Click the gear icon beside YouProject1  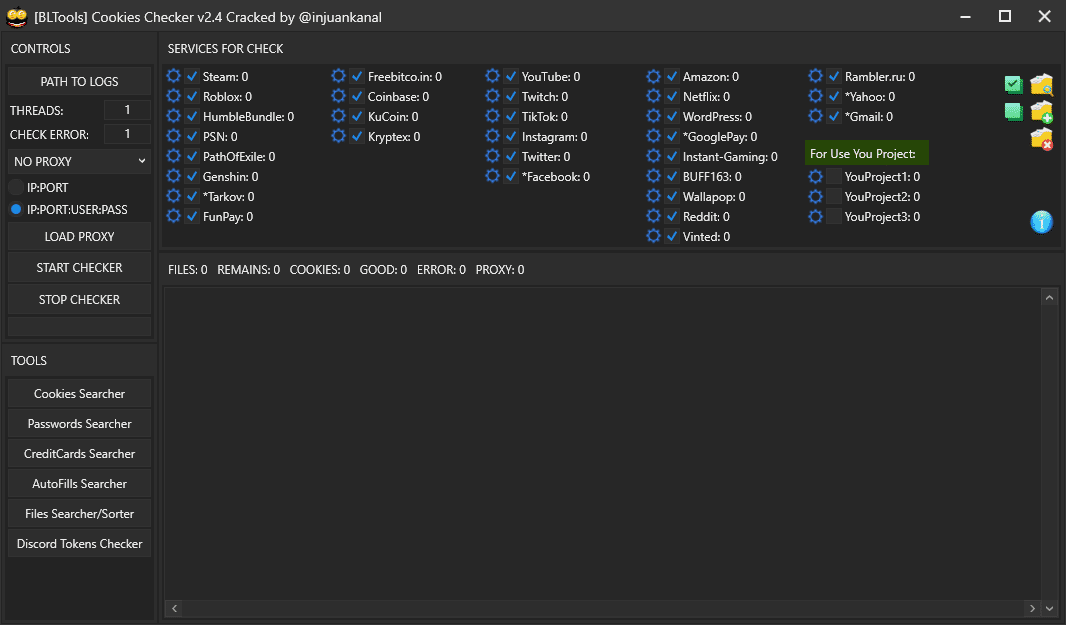point(816,177)
